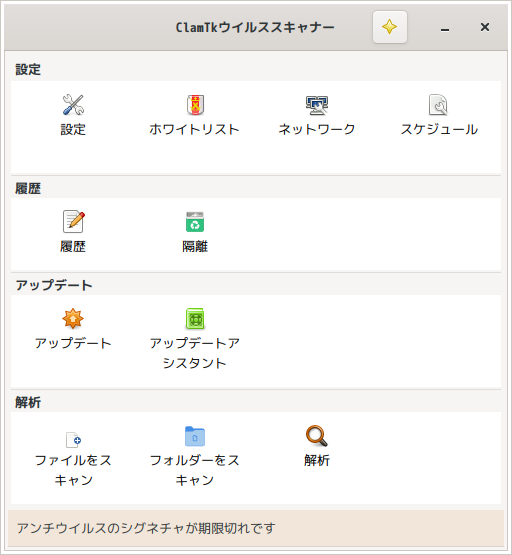
Task: Click the orange アップデート update icon
Action: (x=73, y=319)
